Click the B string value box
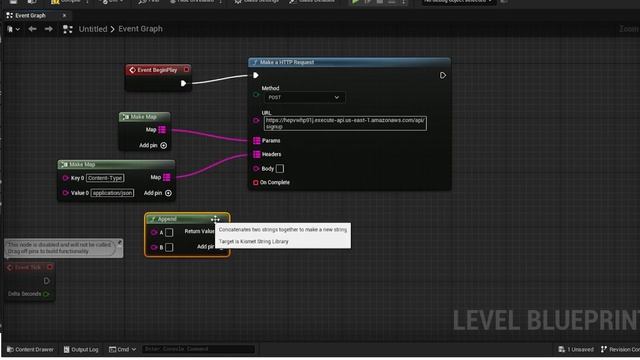Screen dimensions: 640x360 coord(169,247)
